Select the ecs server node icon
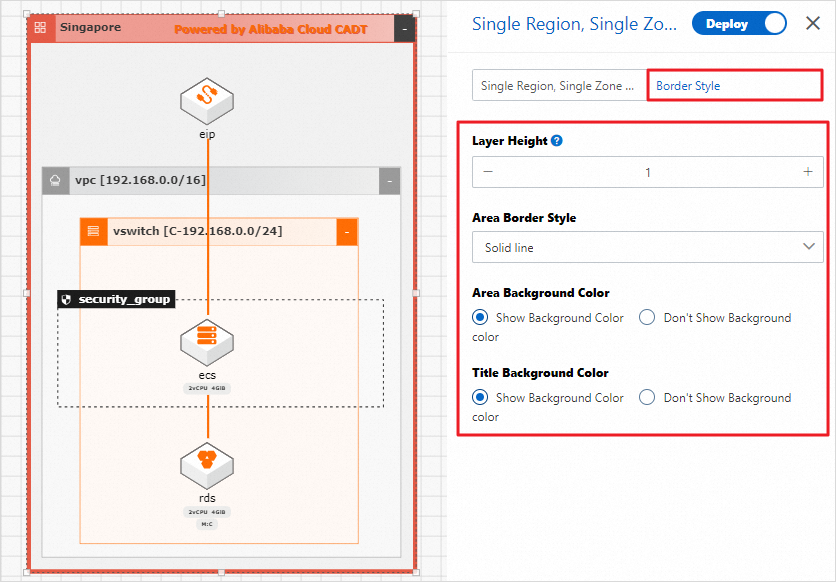Screen dimensions: 836x582 pyautogui.click(x=207, y=342)
